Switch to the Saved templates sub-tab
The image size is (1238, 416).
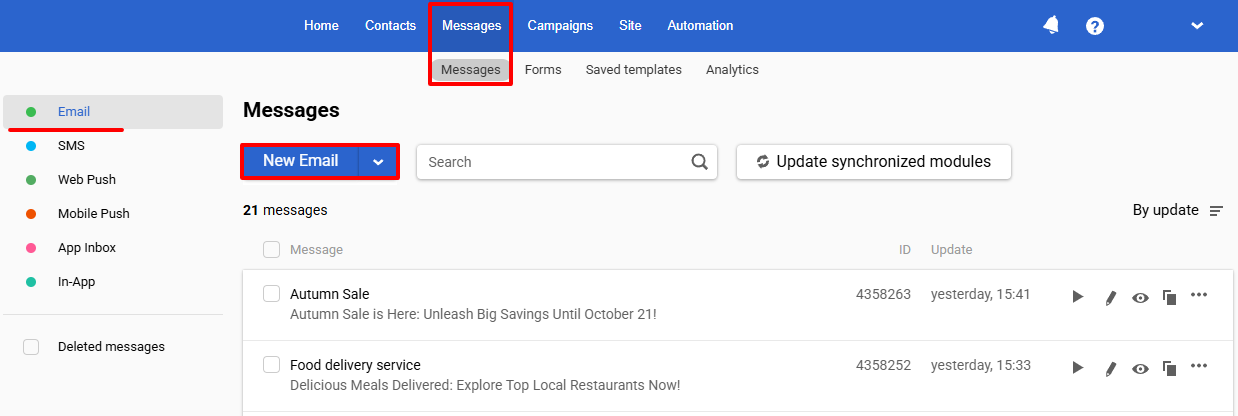(x=634, y=70)
